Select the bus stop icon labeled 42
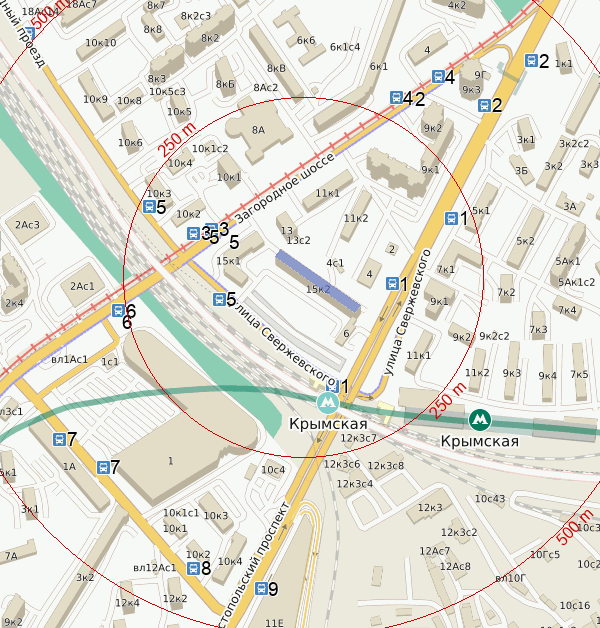Image resolution: width=600 pixels, height=628 pixels. tap(397, 98)
